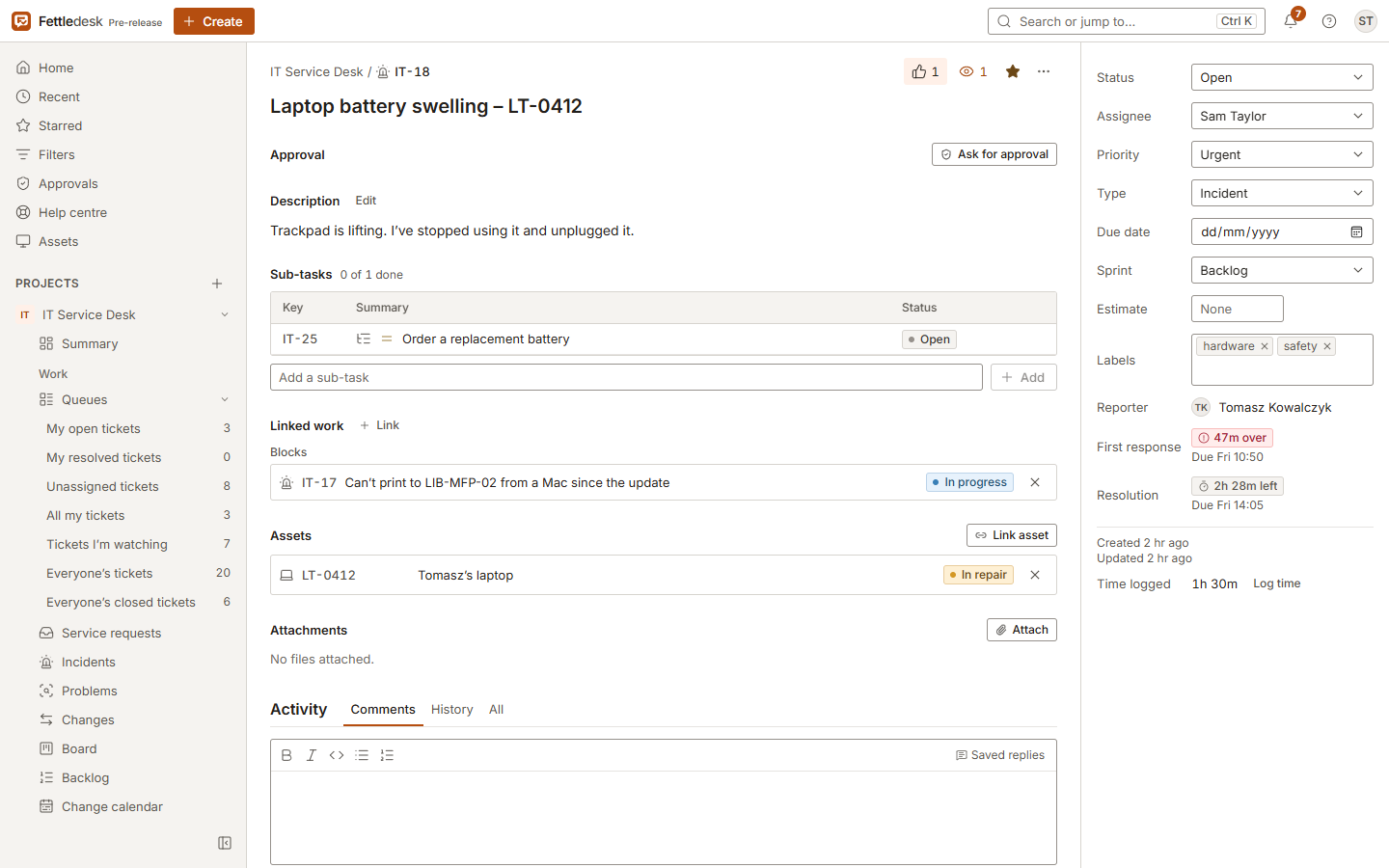Open Everyone's closed tickets queue
This screenshot has width=1389, height=868.
(x=138, y=602)
